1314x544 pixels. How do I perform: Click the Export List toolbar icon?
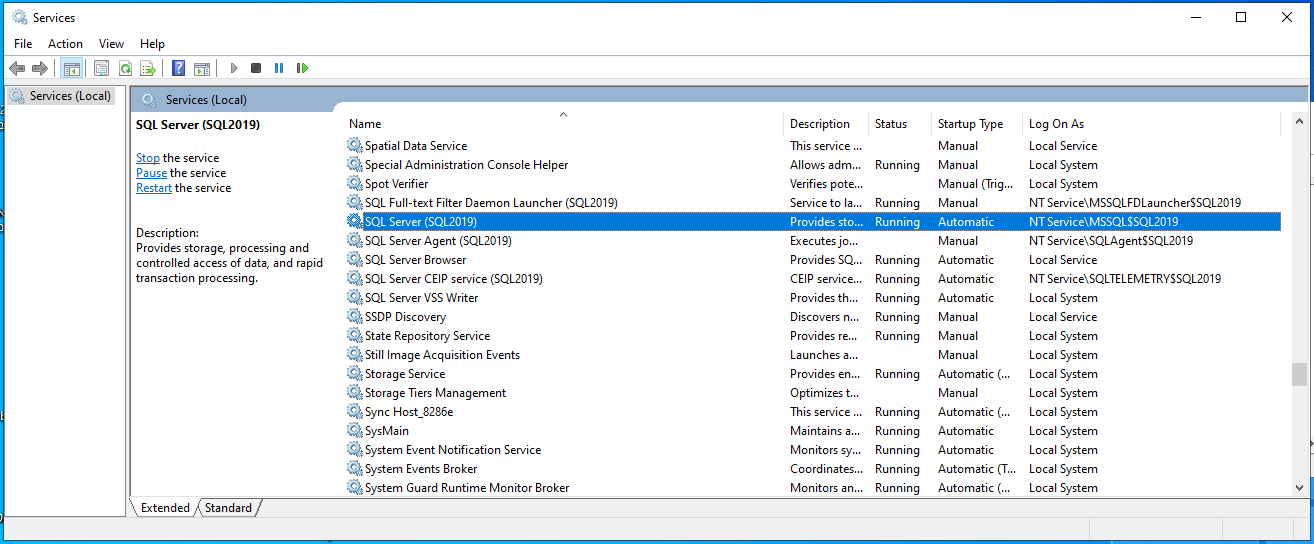[x=148, y=68]
